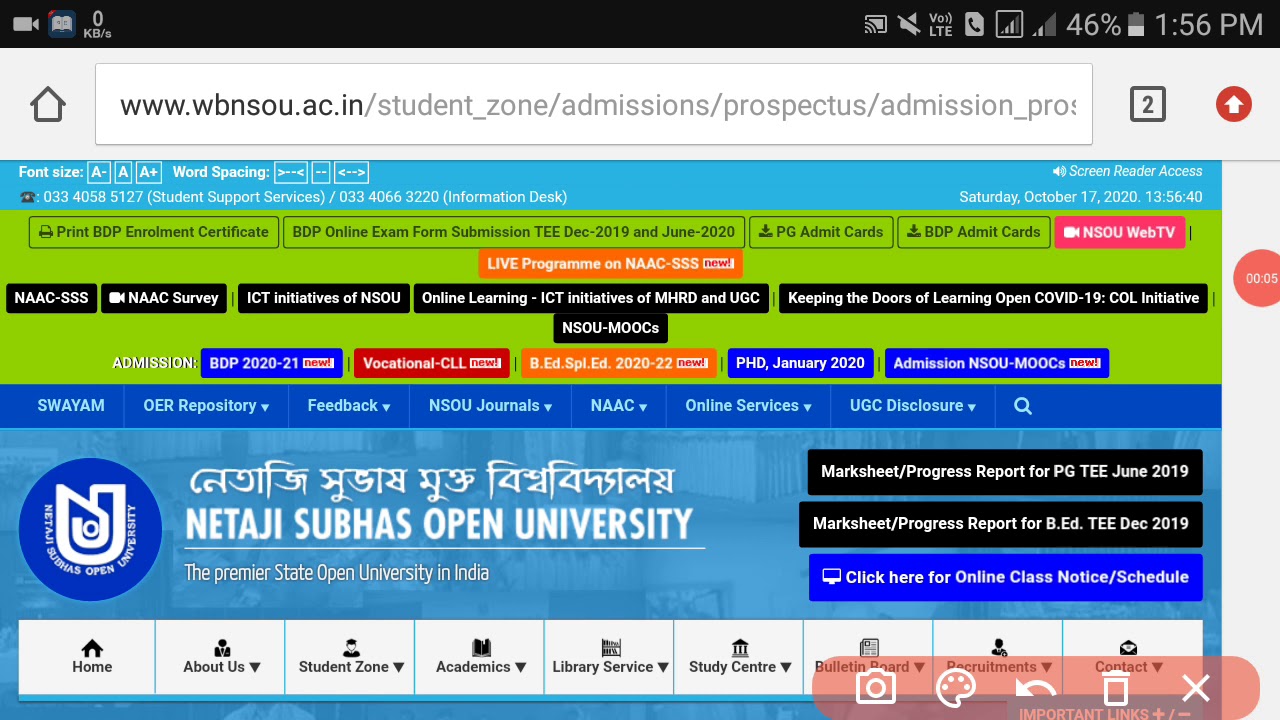Open the browser tabs counter showing 2

click(x=1148, y=104)
